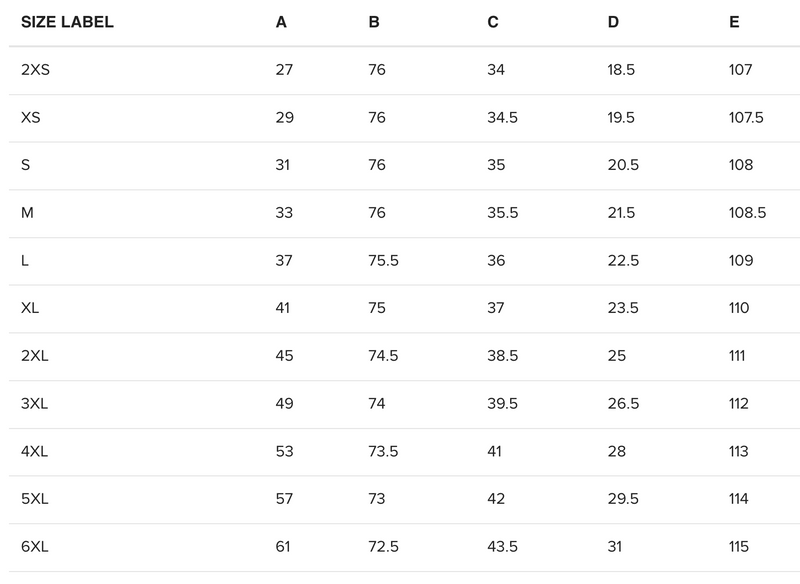Click the 3XL size label

point(35,404)
